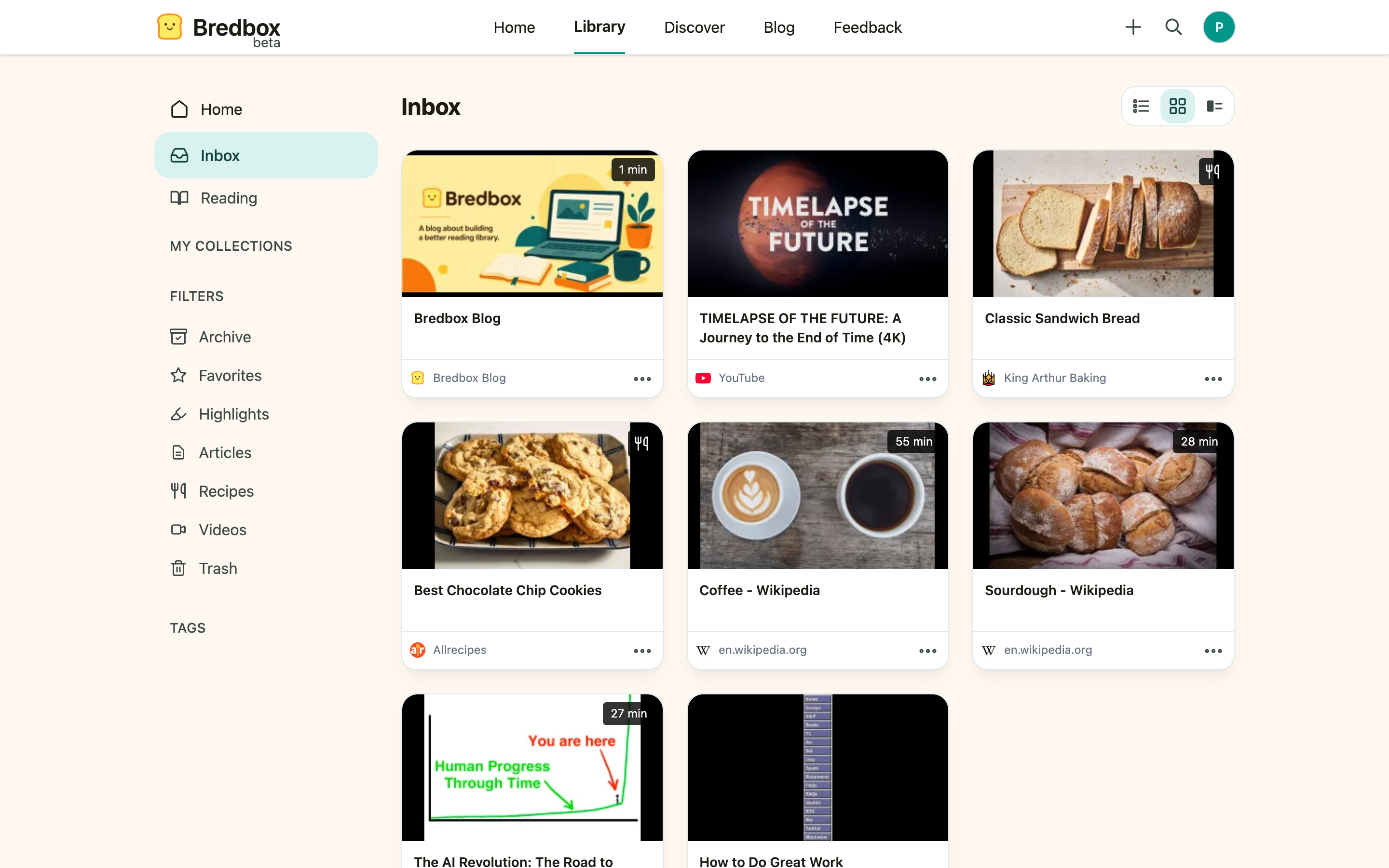Click the King Arthur Baking source label
The width and height of the screenshot is (1389, 868).
click(1055, 378)
